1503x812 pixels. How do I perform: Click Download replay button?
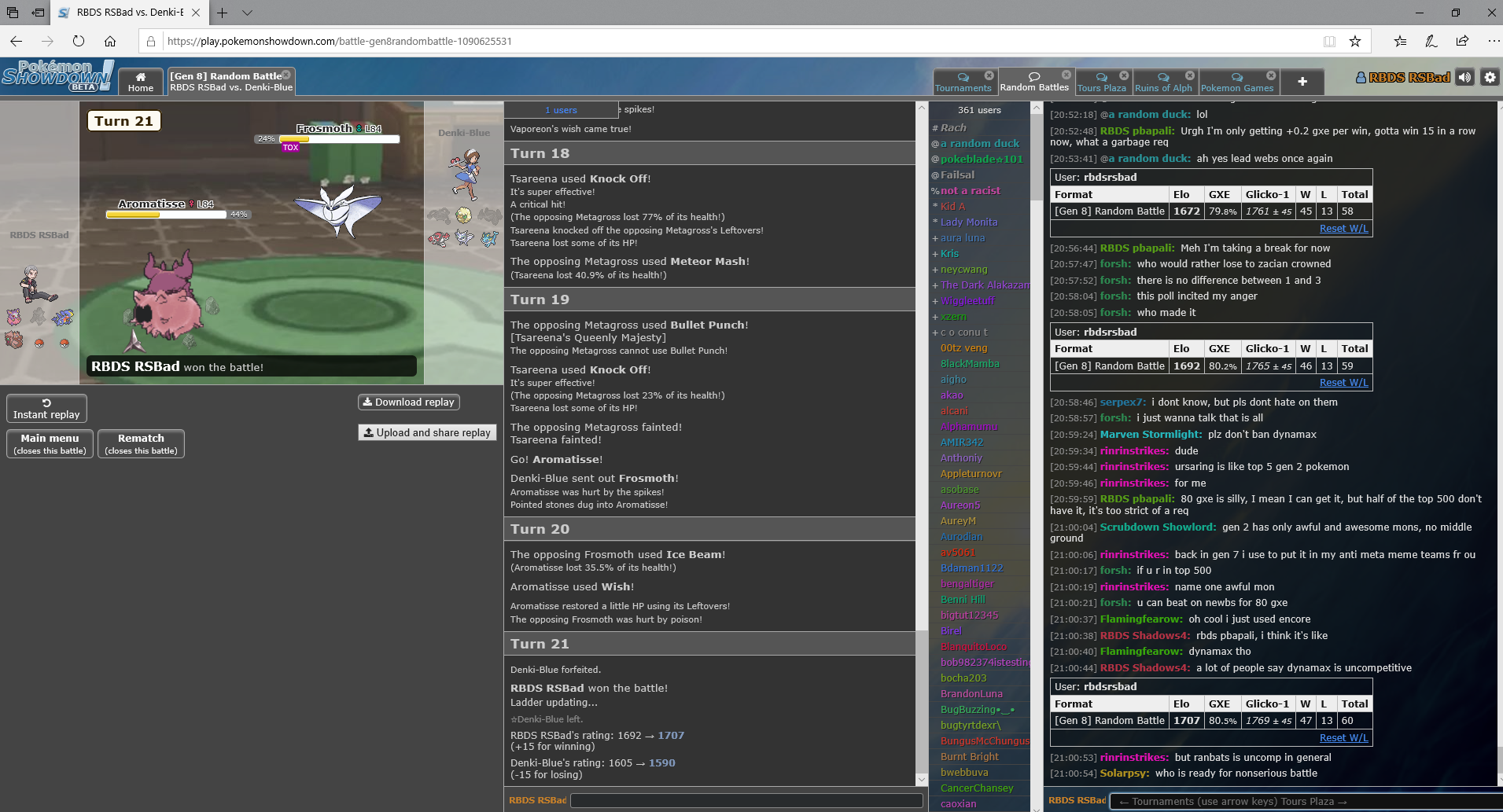pos(409,402)
